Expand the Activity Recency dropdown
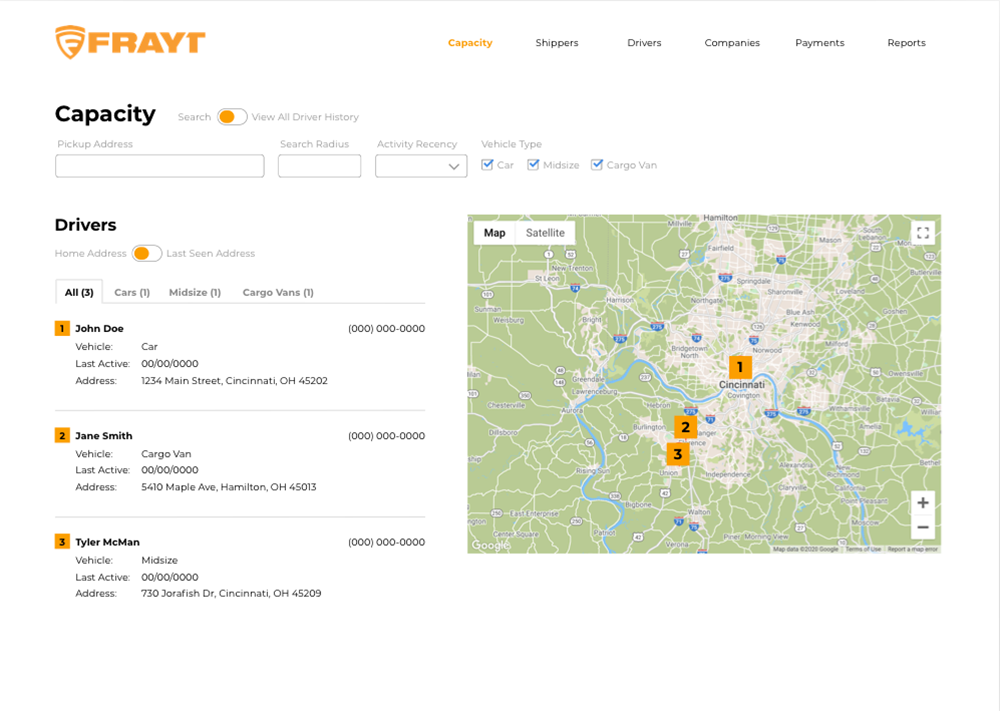 [x=421, y=166]
